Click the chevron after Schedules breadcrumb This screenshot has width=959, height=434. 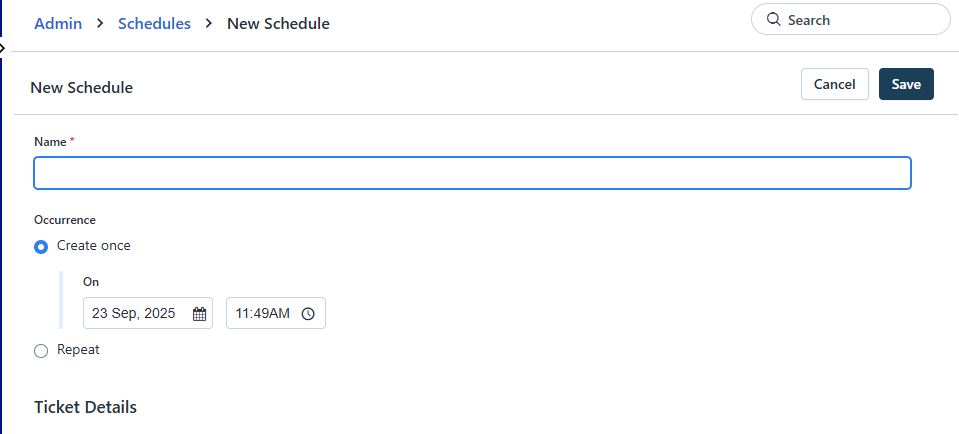tap(209, 23)
